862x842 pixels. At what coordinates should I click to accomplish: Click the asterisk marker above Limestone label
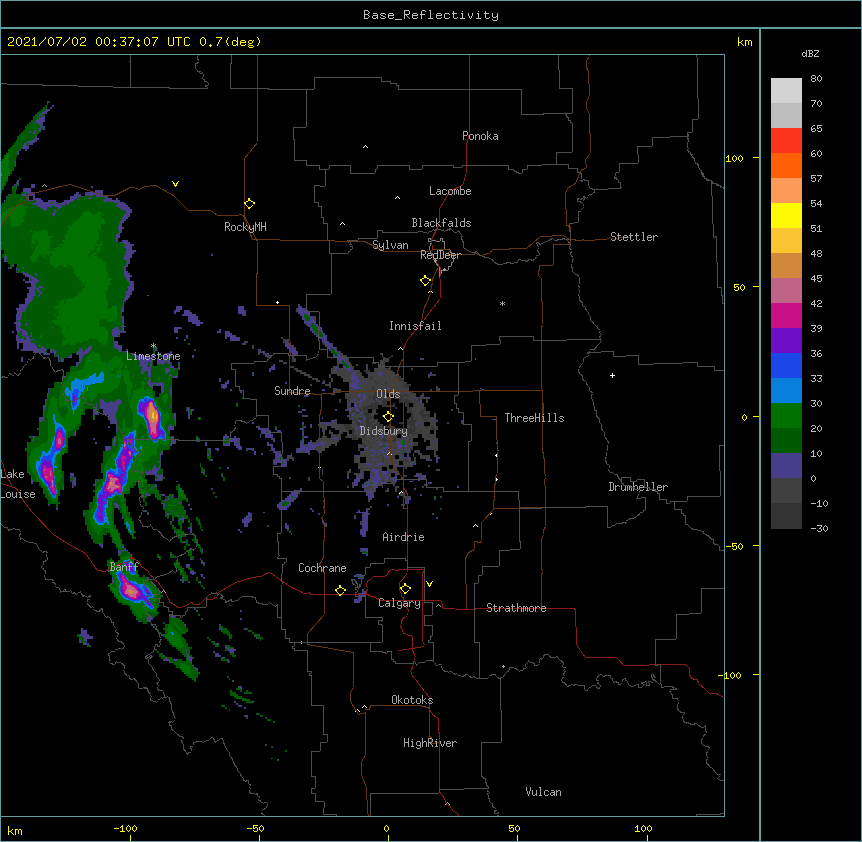click(x=153, y=346)
